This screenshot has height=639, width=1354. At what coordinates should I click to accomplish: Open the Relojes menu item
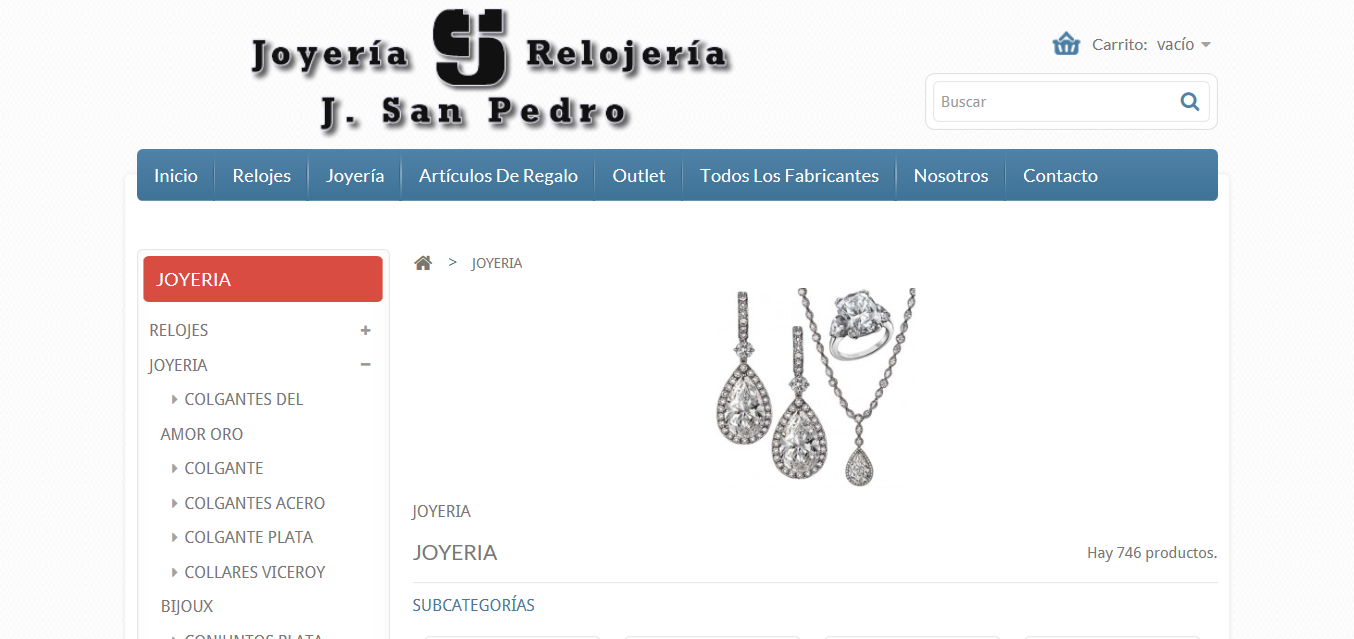(x=262, y=175)
